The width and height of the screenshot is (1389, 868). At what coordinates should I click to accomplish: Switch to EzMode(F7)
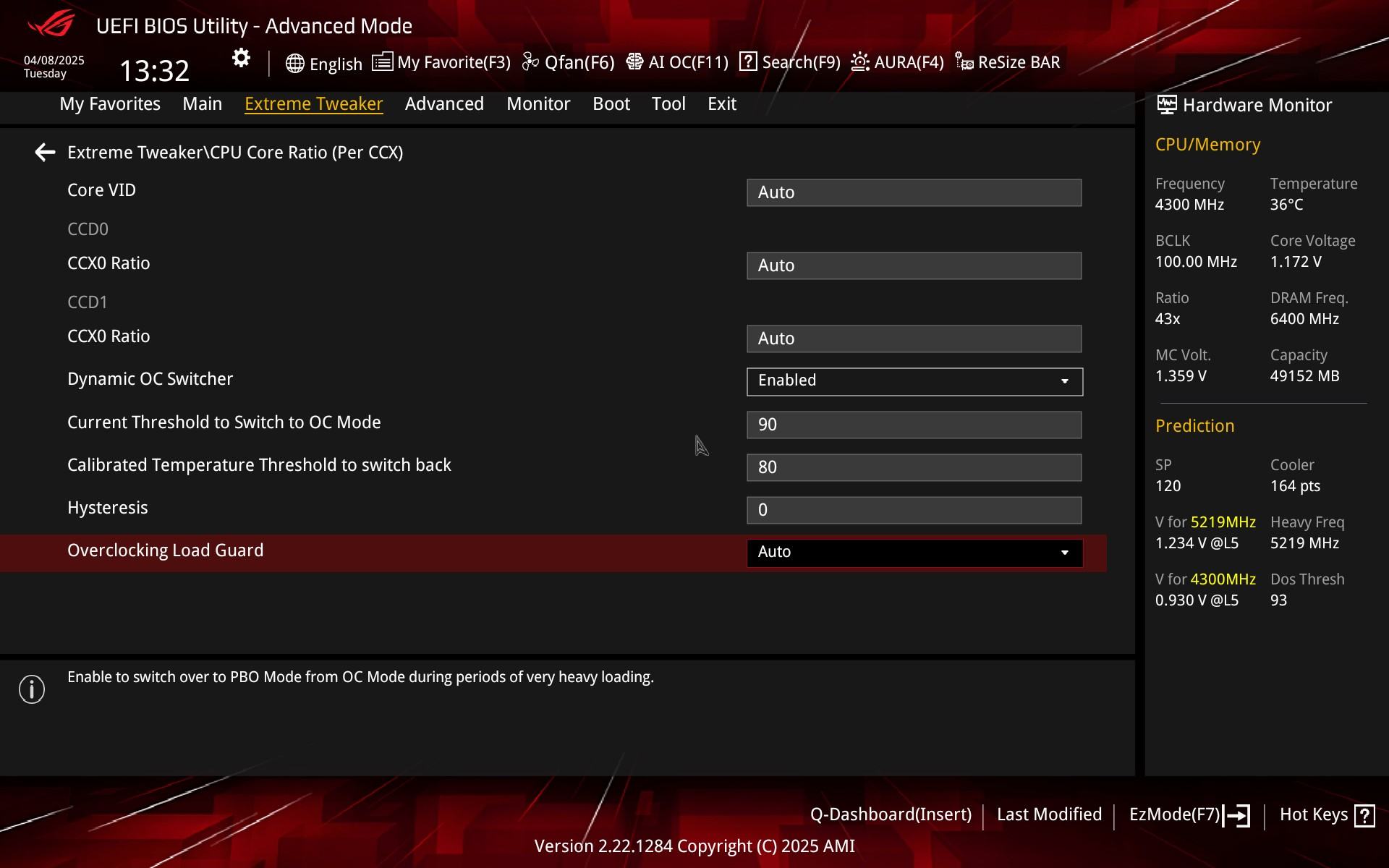point(1189,815)
